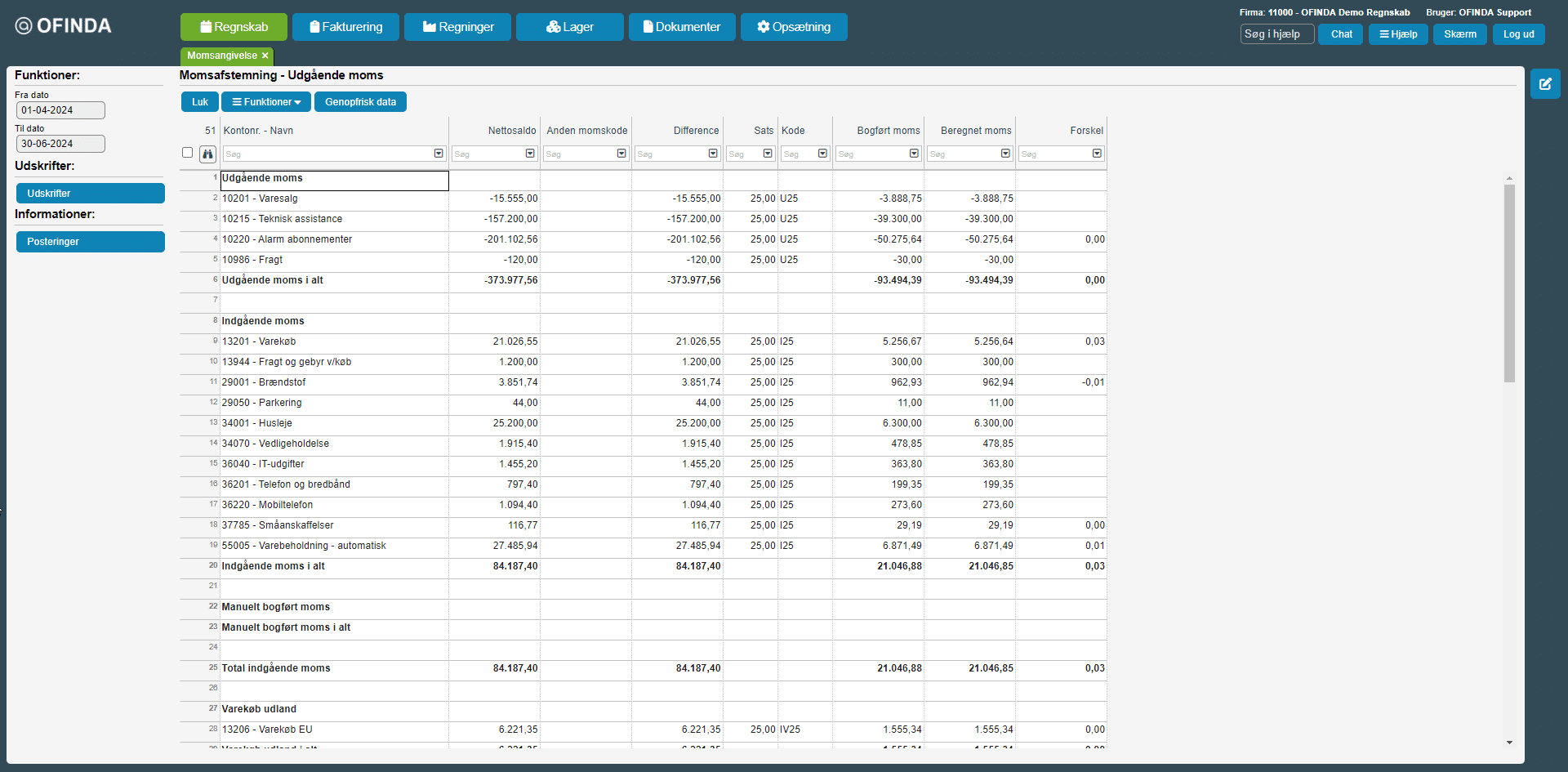Open the filter dropdown for the Kontonr. column
The image size is (1568, 772).
click(x=439, y=154)
